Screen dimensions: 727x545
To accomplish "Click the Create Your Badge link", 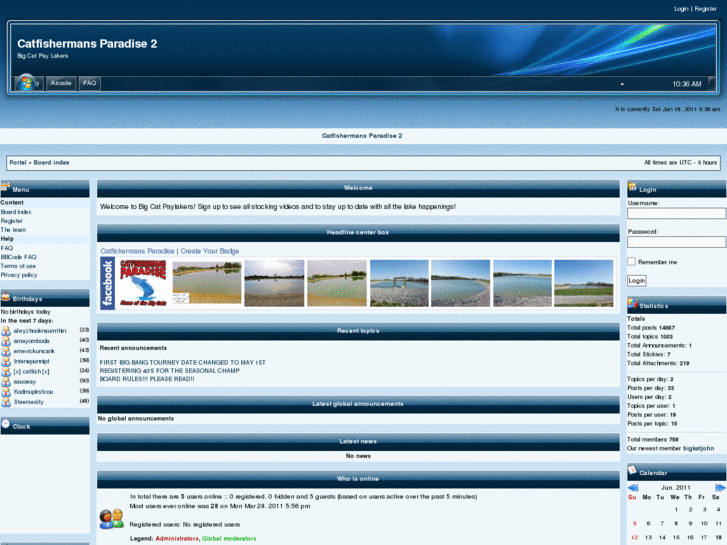I will pos(210,251).
